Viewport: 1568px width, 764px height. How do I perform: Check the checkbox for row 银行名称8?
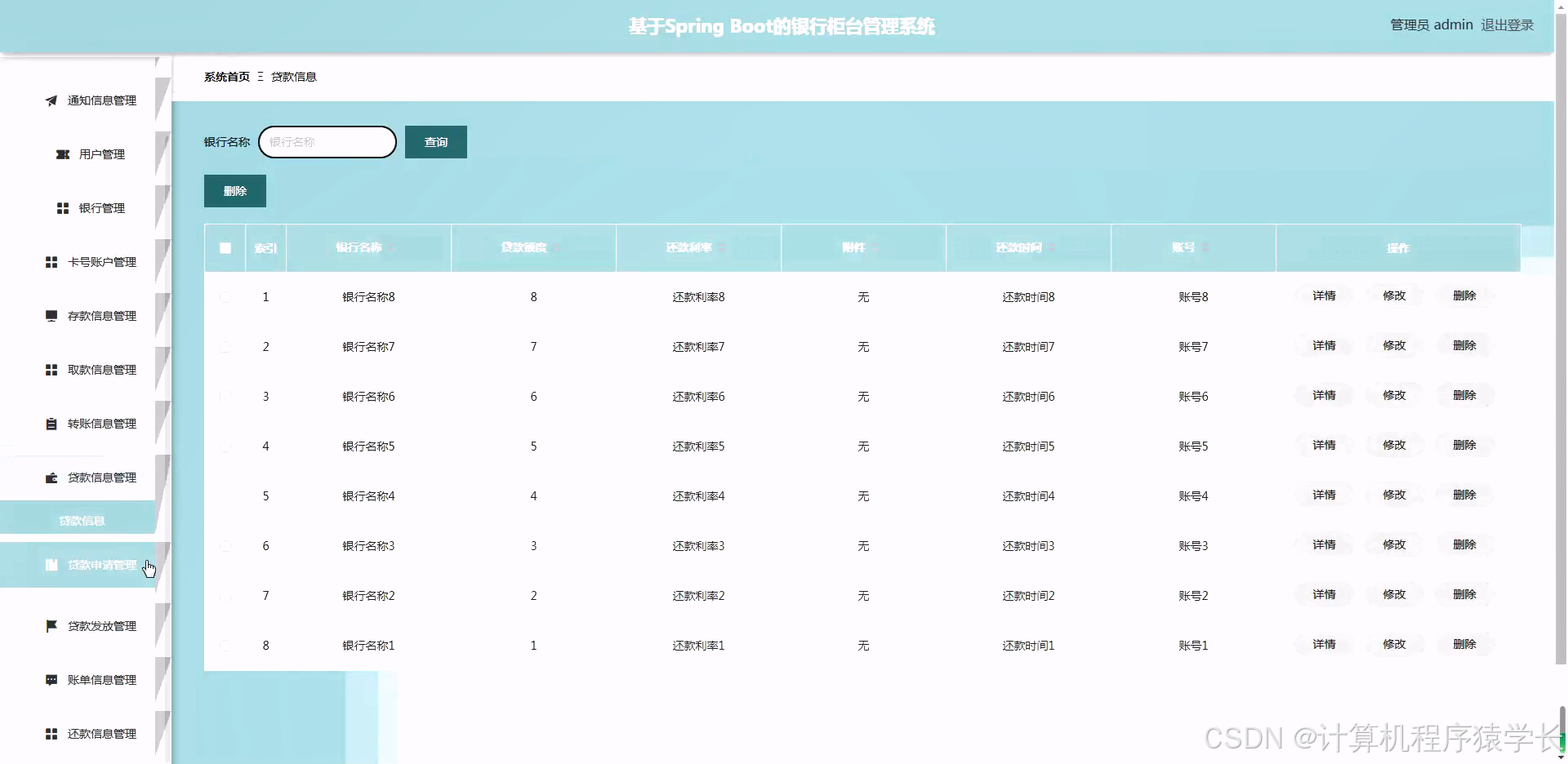point(225,297)
